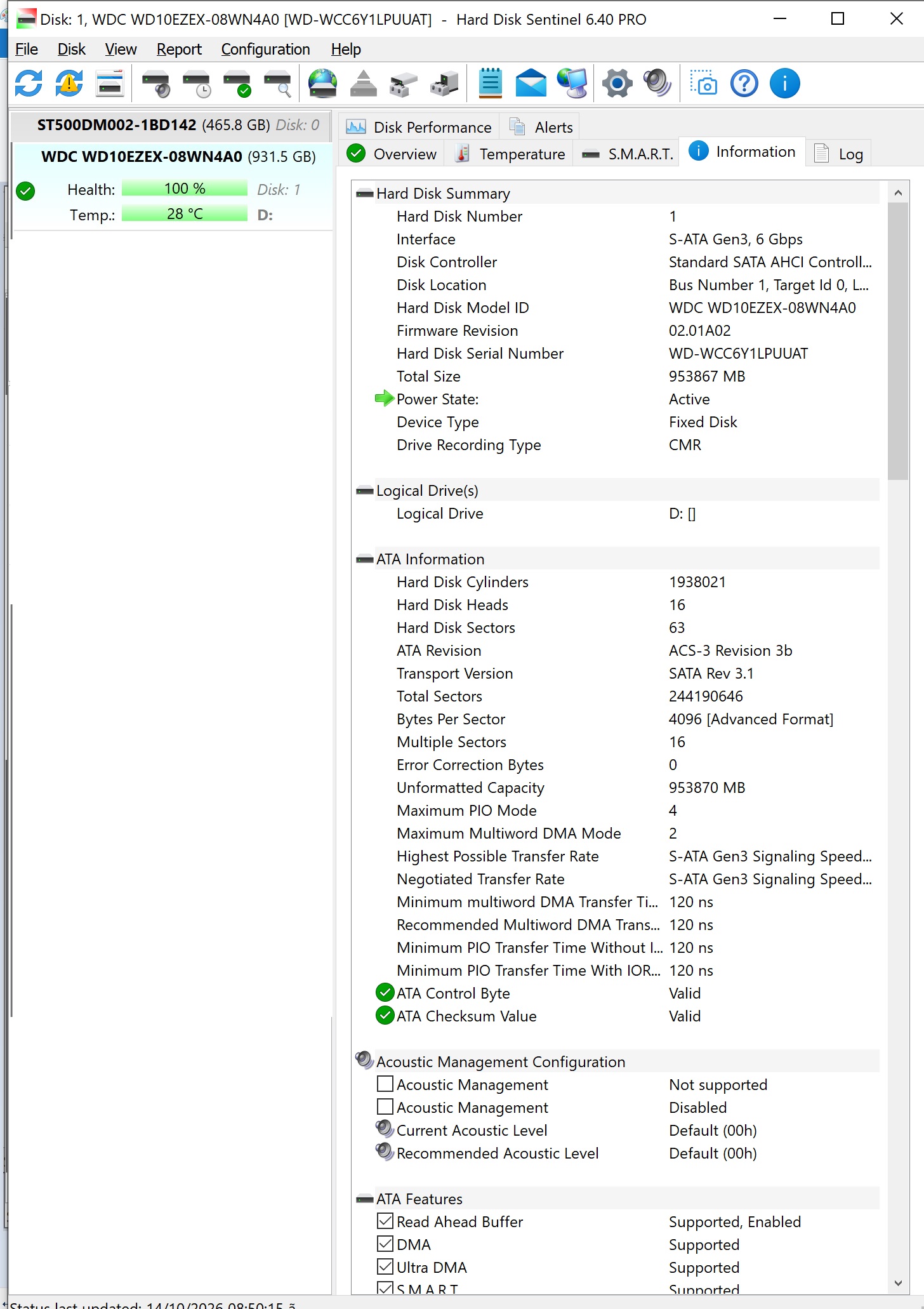
Task: Click the blue notepad toolbar icon
Action: (491, 83)
